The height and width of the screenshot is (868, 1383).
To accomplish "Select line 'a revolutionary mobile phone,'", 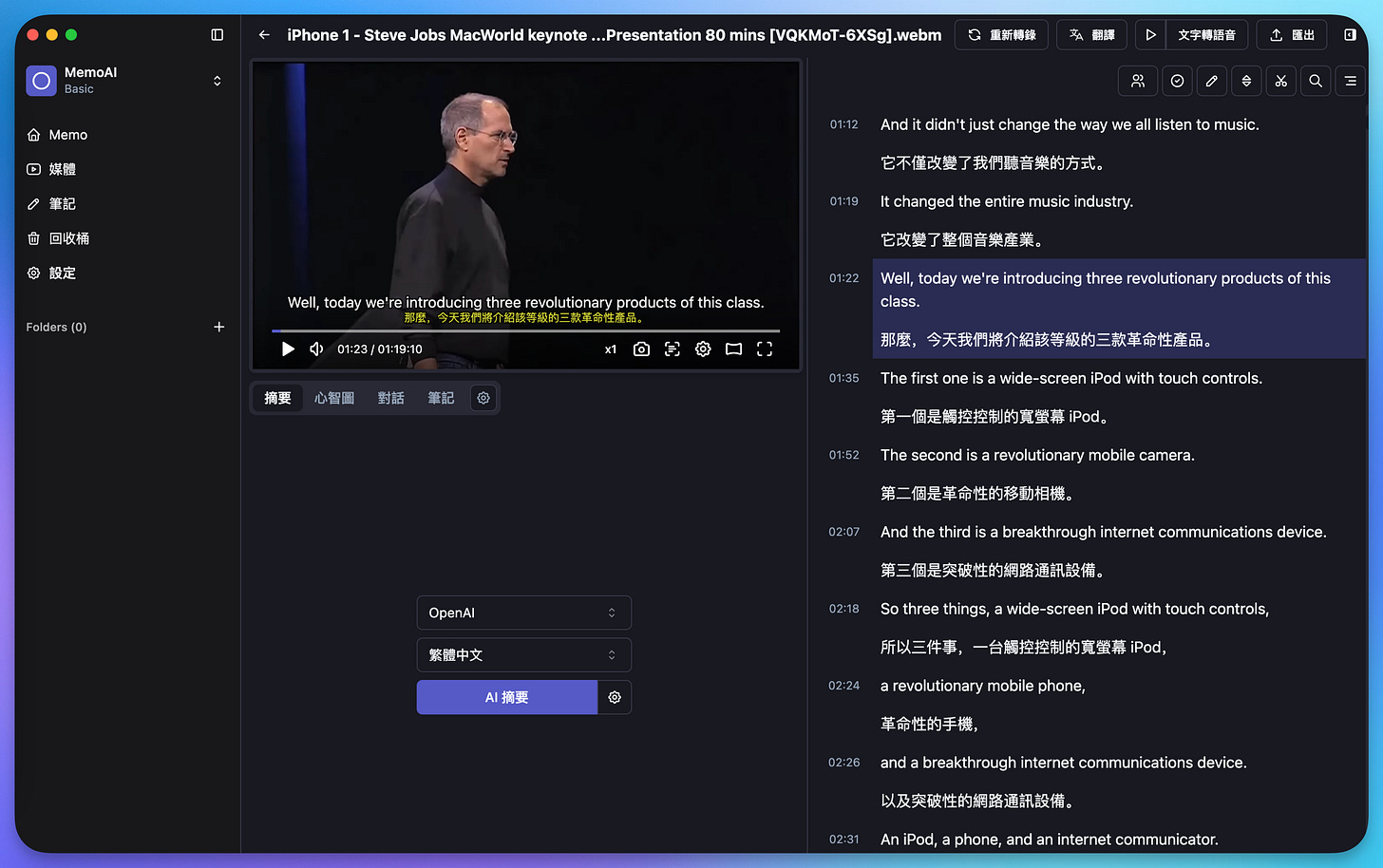I will point(983,686).
